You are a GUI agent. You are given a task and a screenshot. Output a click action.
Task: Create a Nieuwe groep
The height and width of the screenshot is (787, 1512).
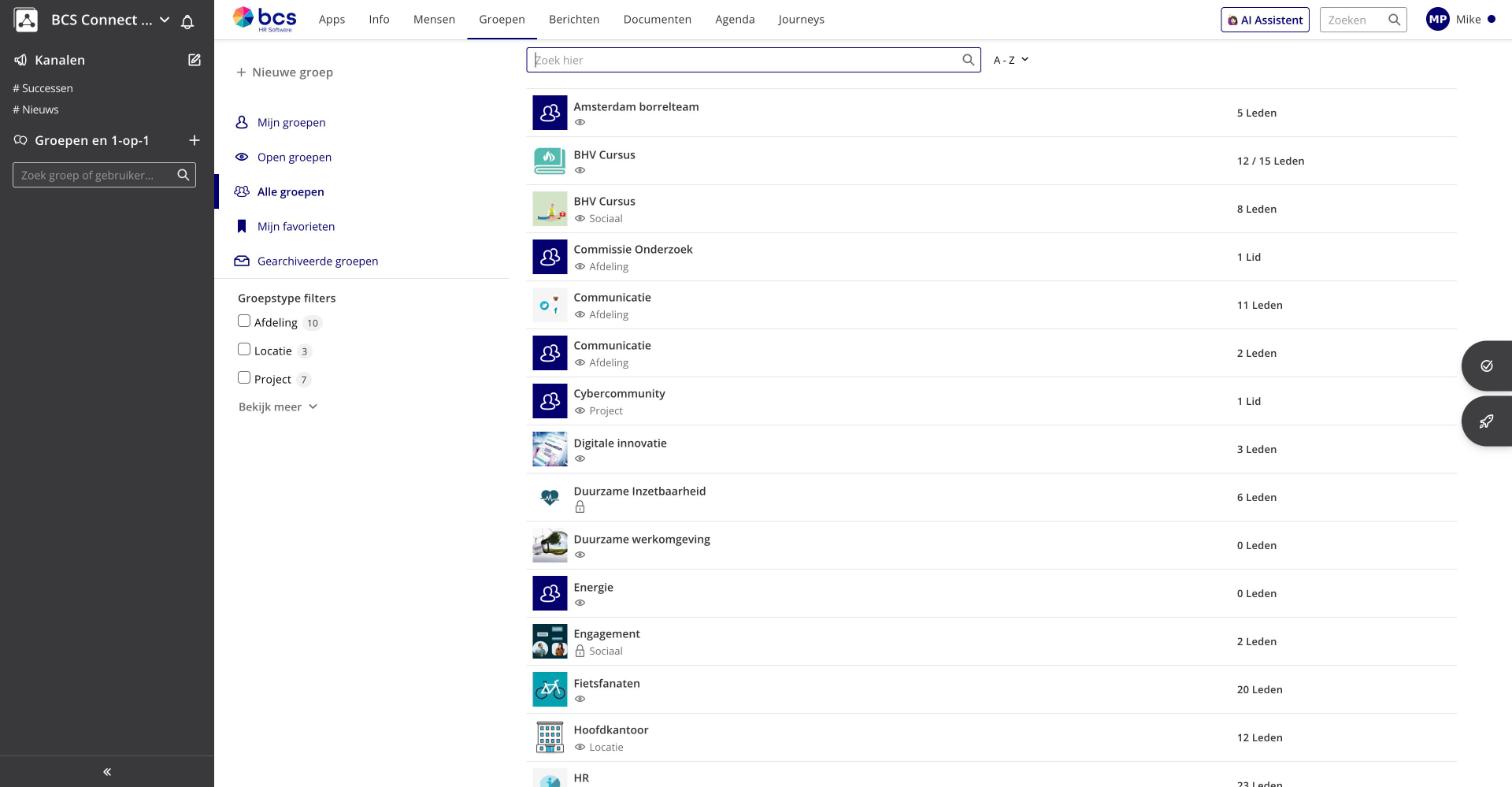285,72
